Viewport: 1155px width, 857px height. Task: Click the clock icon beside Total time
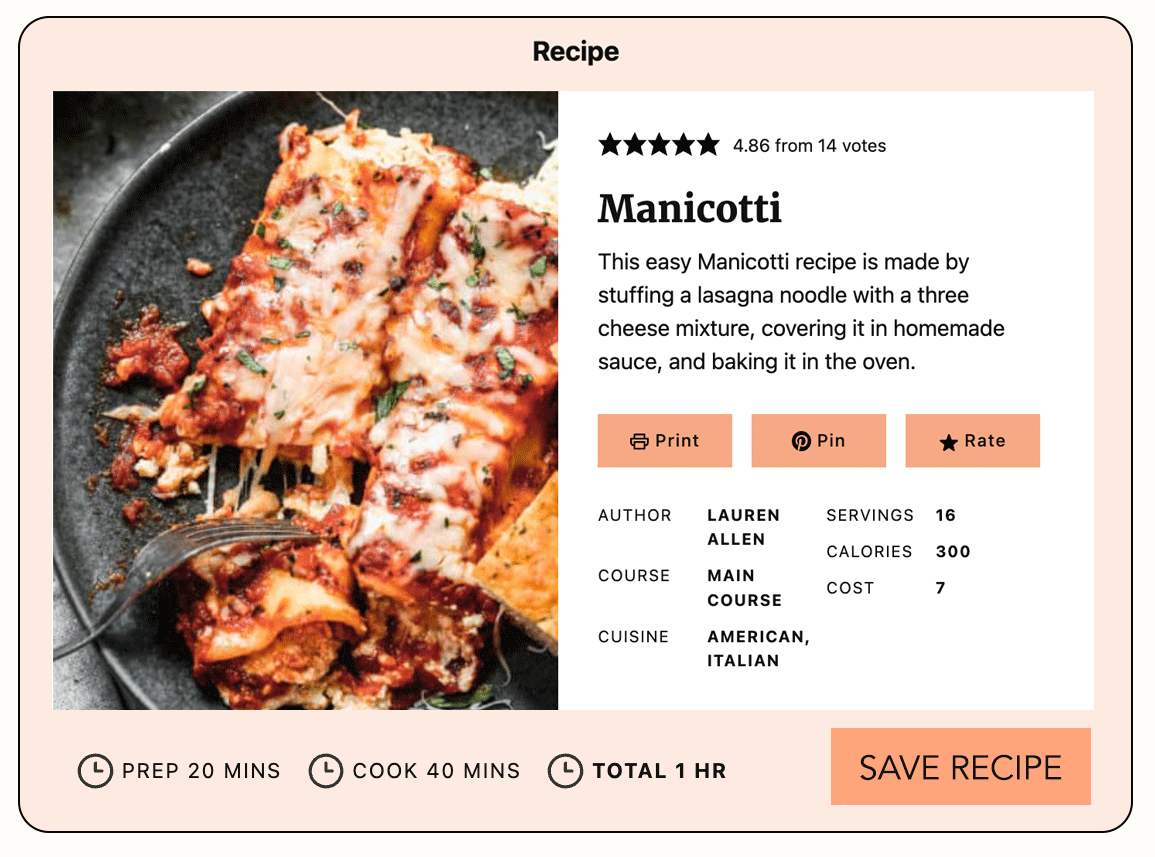coord(565,771)
